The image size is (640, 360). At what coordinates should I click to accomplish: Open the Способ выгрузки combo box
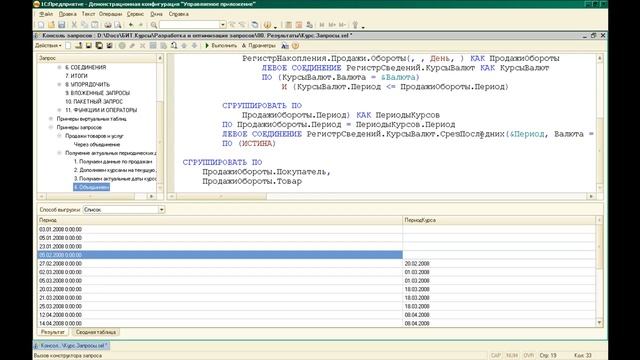tap(124, 209)
